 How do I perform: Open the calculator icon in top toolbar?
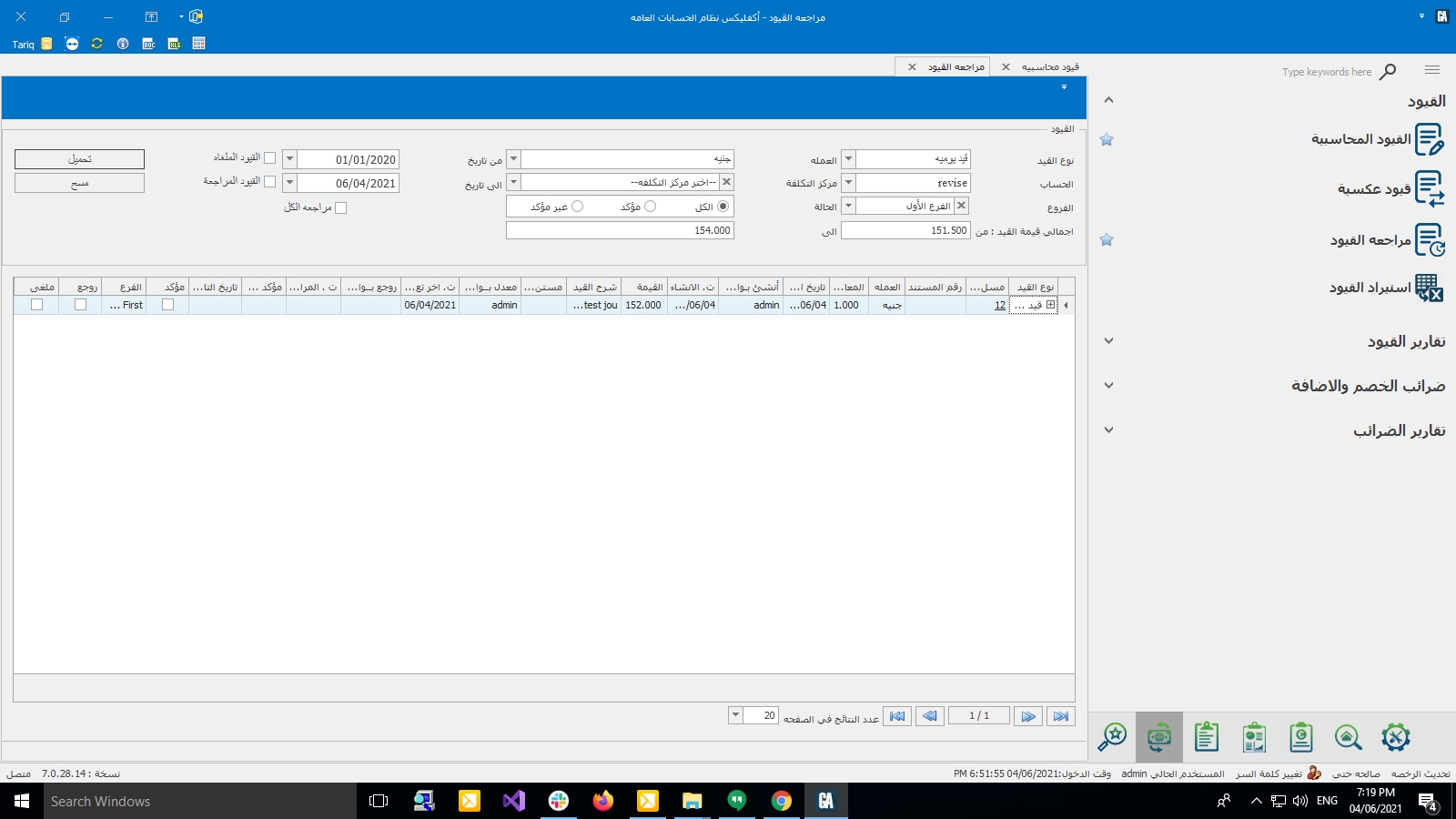[x=199, y=44]
